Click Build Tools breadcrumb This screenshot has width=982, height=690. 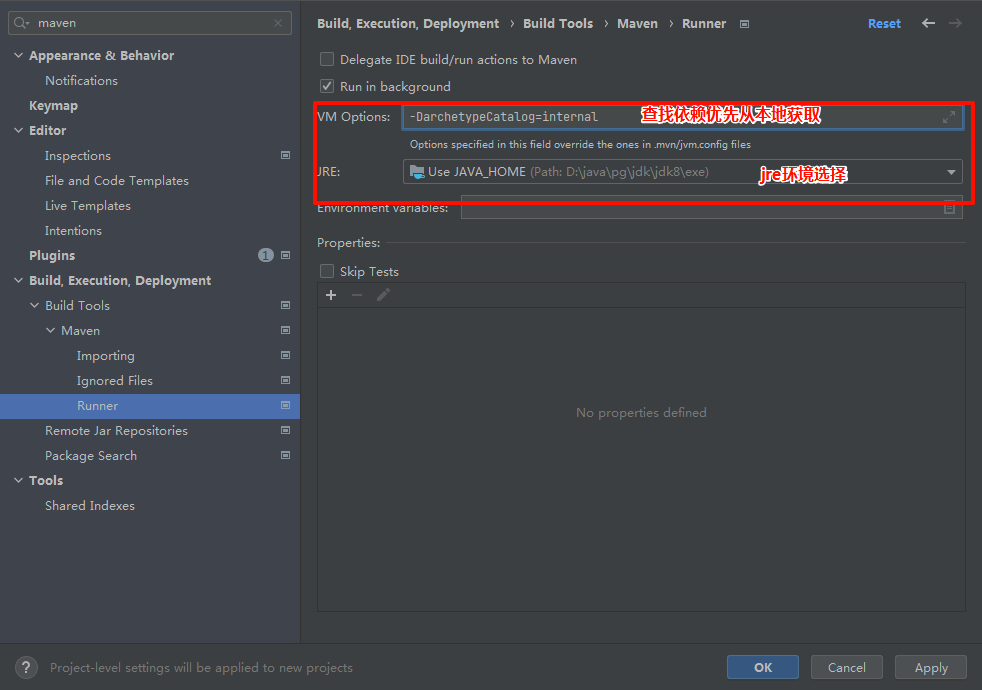click(x=558, y=24)
